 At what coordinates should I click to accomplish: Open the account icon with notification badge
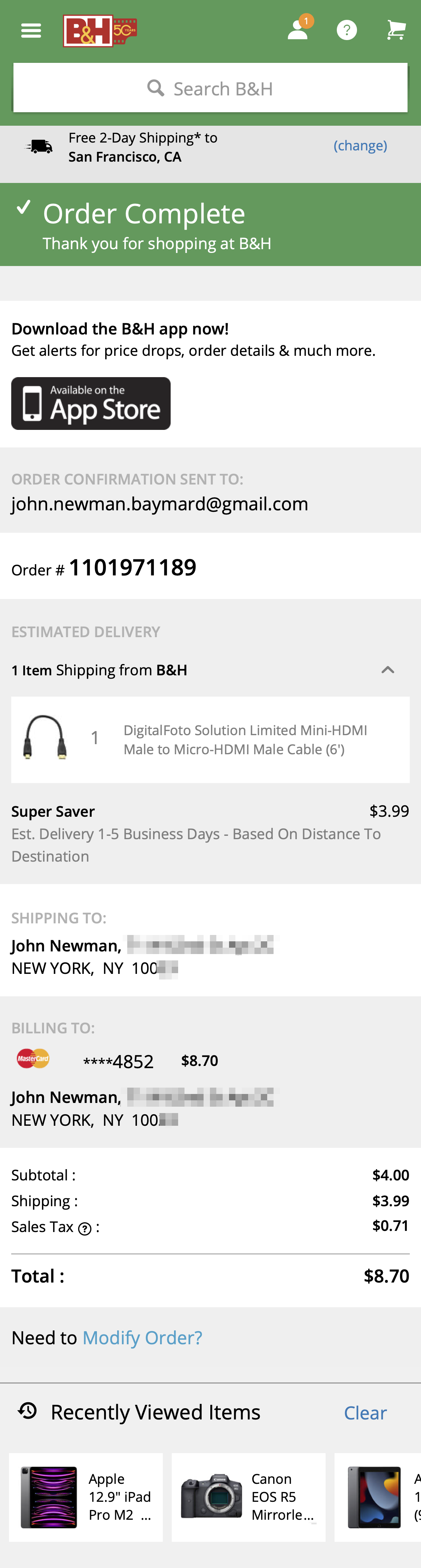tap(298, 30)
